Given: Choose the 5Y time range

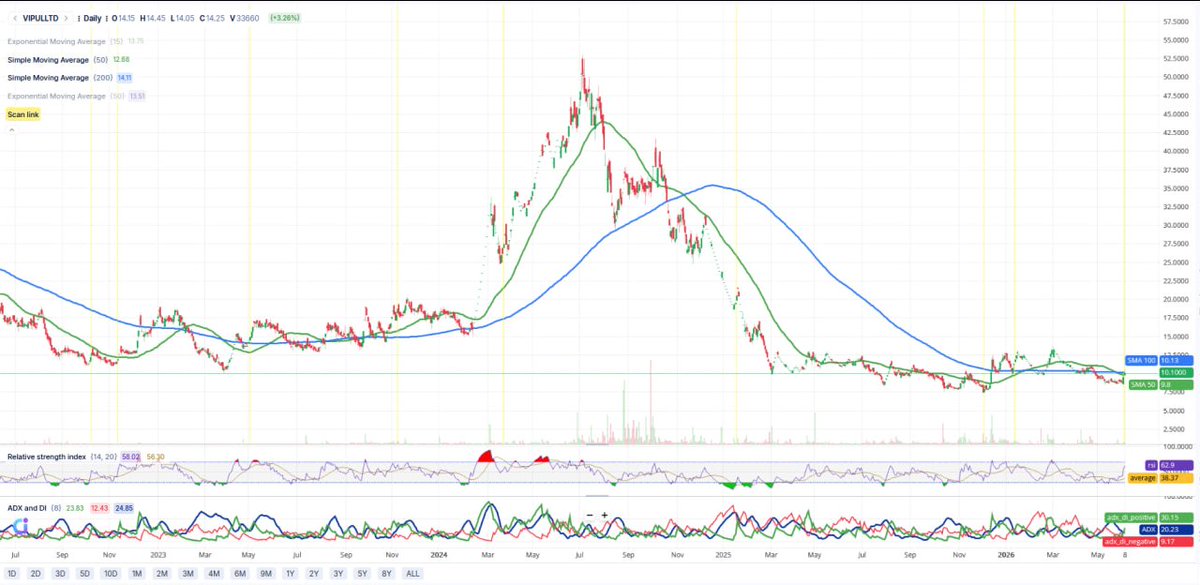Looking at the screenshot, I should tap(363, 574).
